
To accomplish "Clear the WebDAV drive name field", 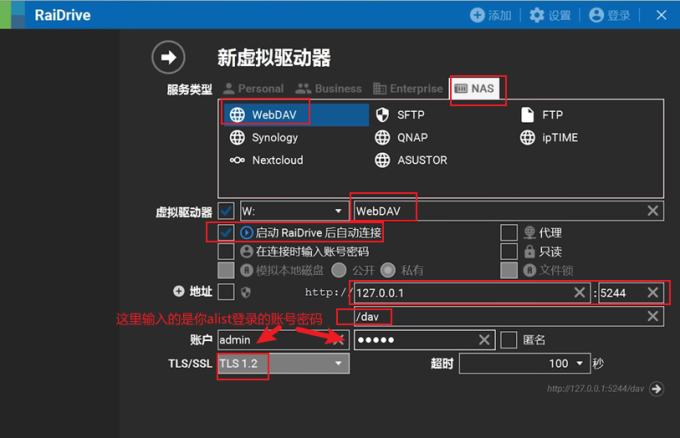I will pos(653,211).
